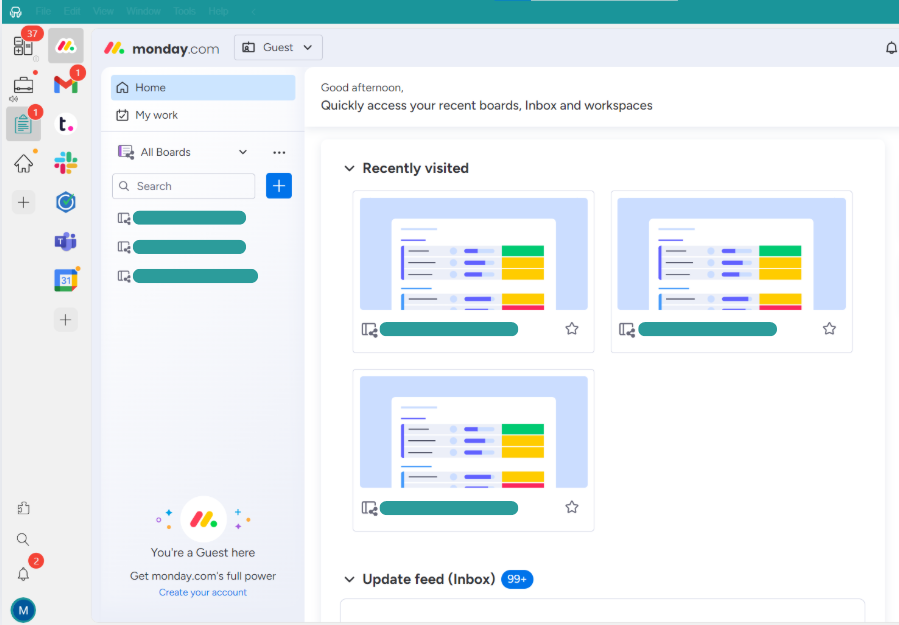899x625 pixels.
Task: Open the Tools menu
Action: [x=185, y=11]
